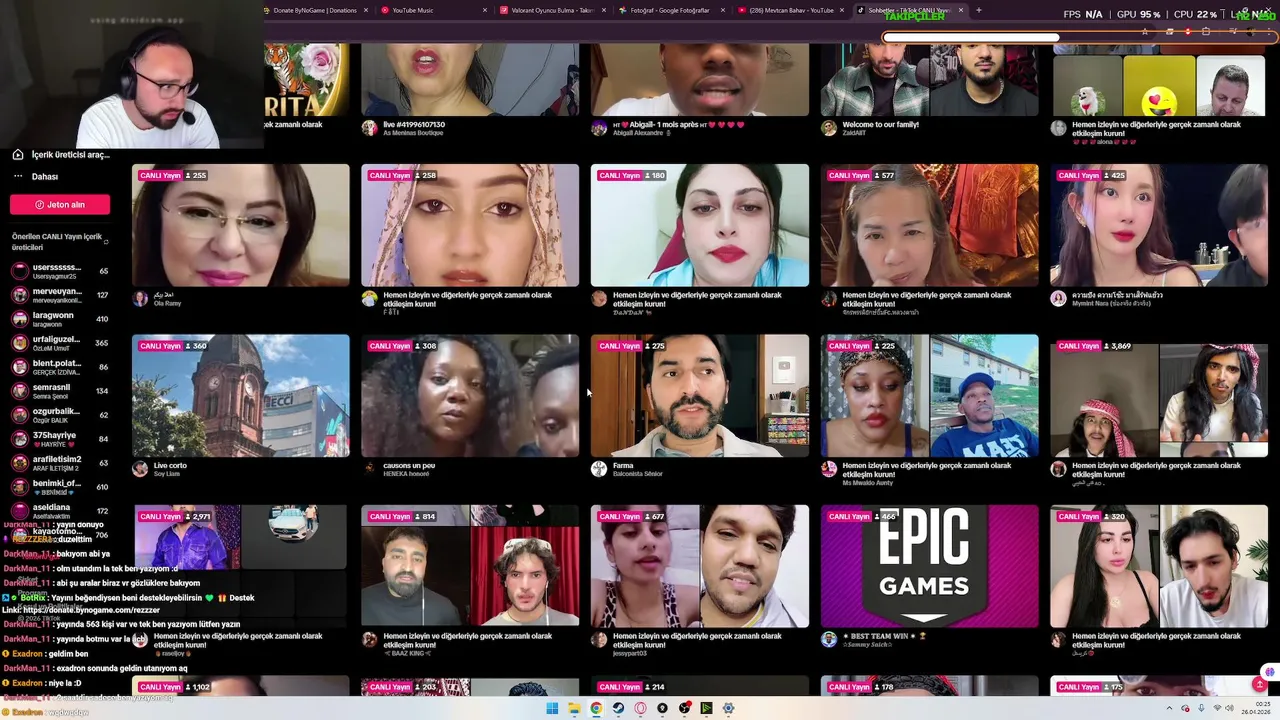Open causons un peu live stream
The width and height of the screenshot is (1280, 720).
pyautogui.click(x=470, y=395)
